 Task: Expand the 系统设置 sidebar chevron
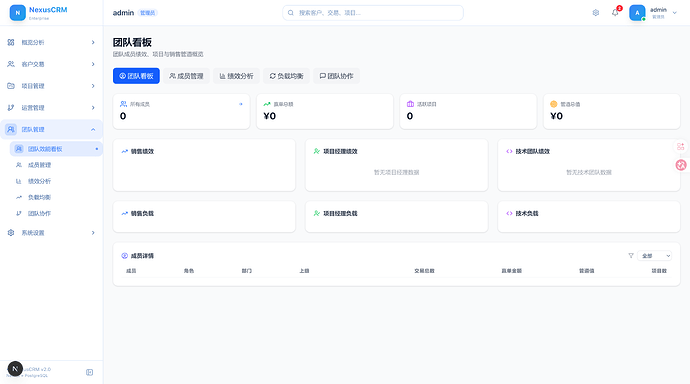click(93, 233)
